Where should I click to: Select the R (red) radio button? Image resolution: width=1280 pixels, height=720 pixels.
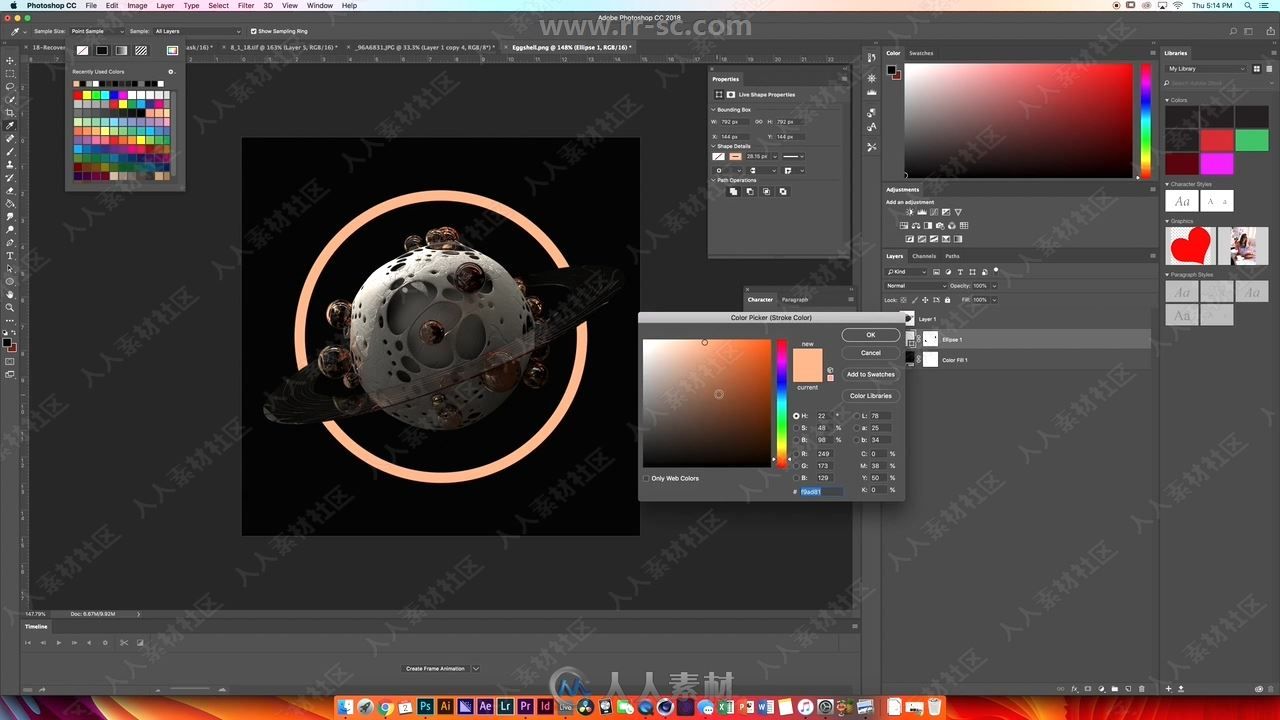[x=796, y=453]
